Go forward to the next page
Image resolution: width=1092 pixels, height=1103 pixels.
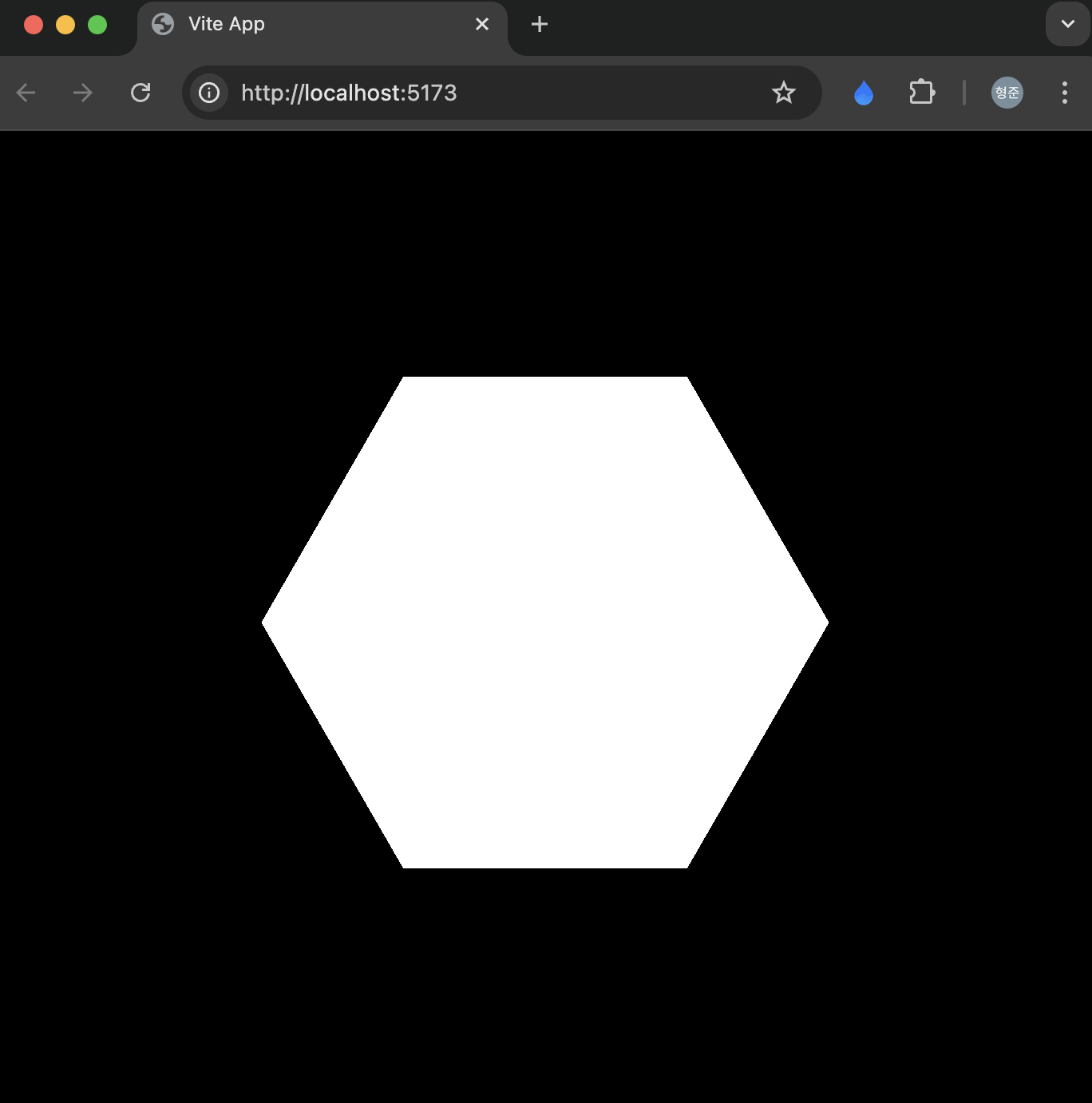coord(83,93)
